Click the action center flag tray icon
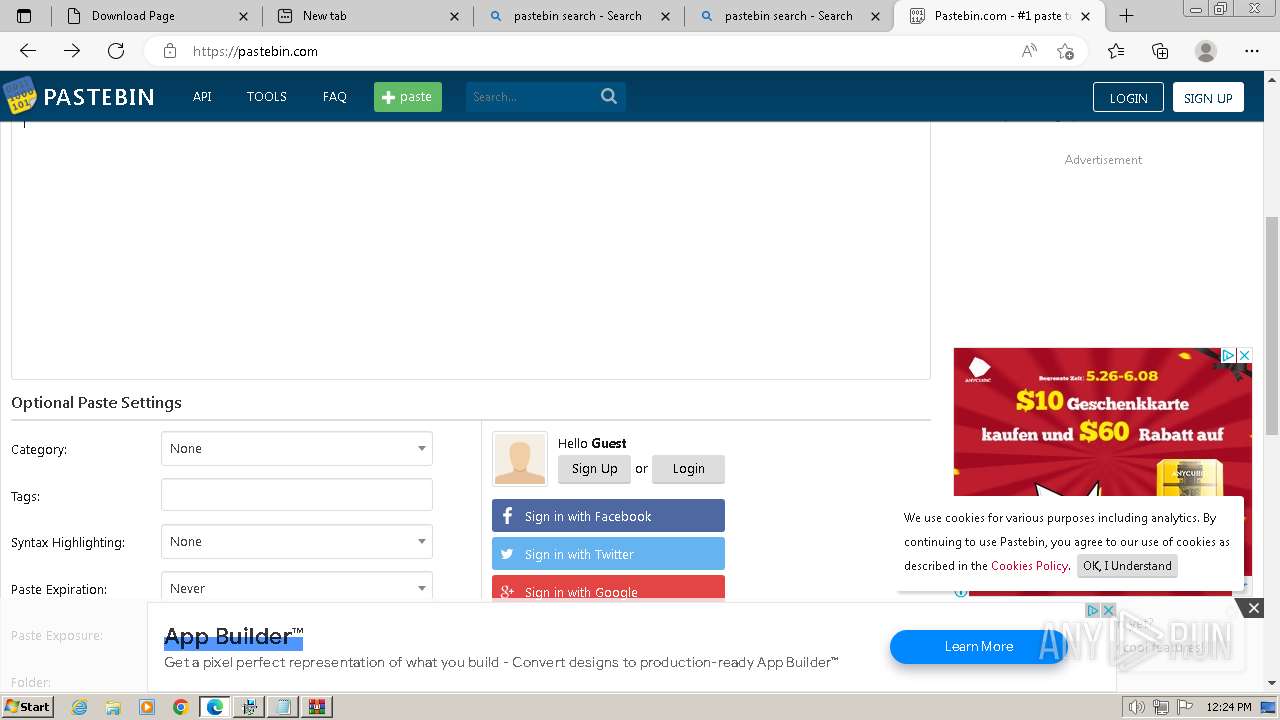 [x=1183, y=707]
